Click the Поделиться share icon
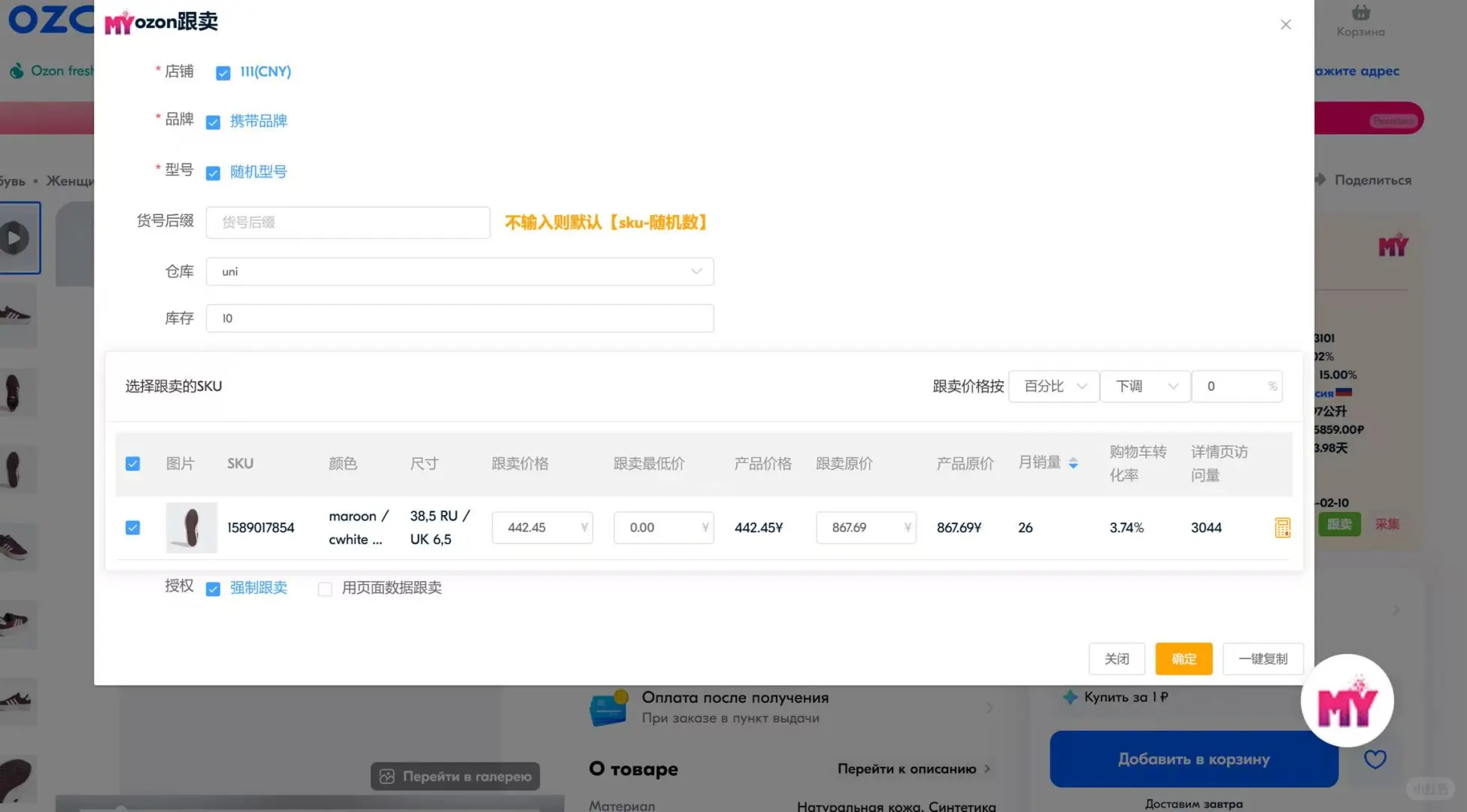 tap(1320, 180)
